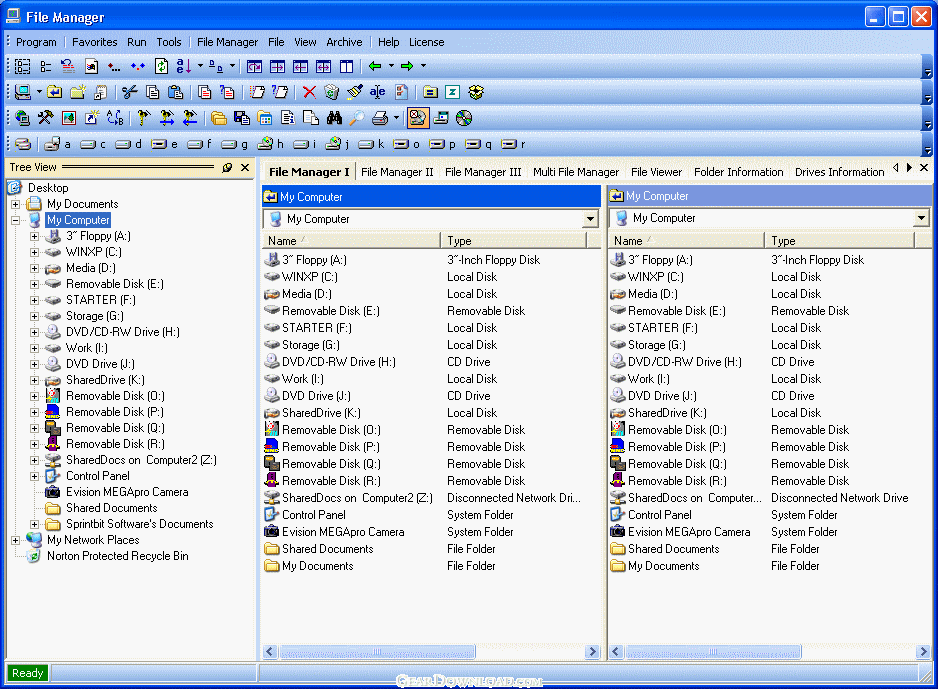Click the new folder sparkle icon
The image size is (938, 689).
78,92
